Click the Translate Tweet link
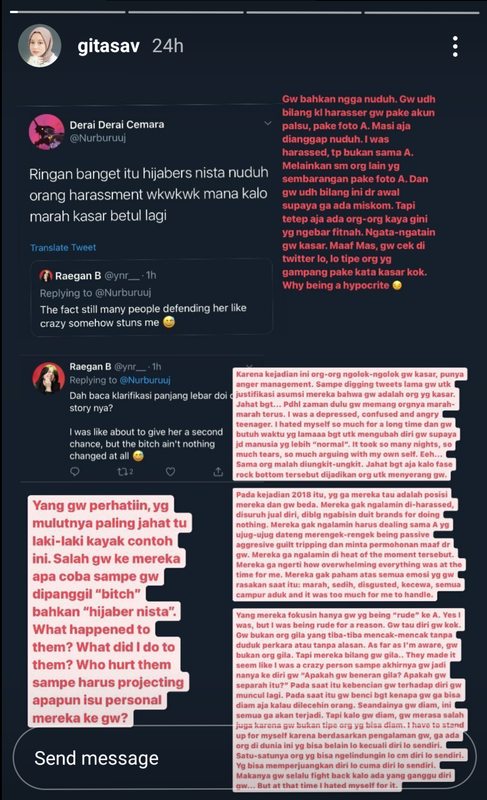 point(63,247)
